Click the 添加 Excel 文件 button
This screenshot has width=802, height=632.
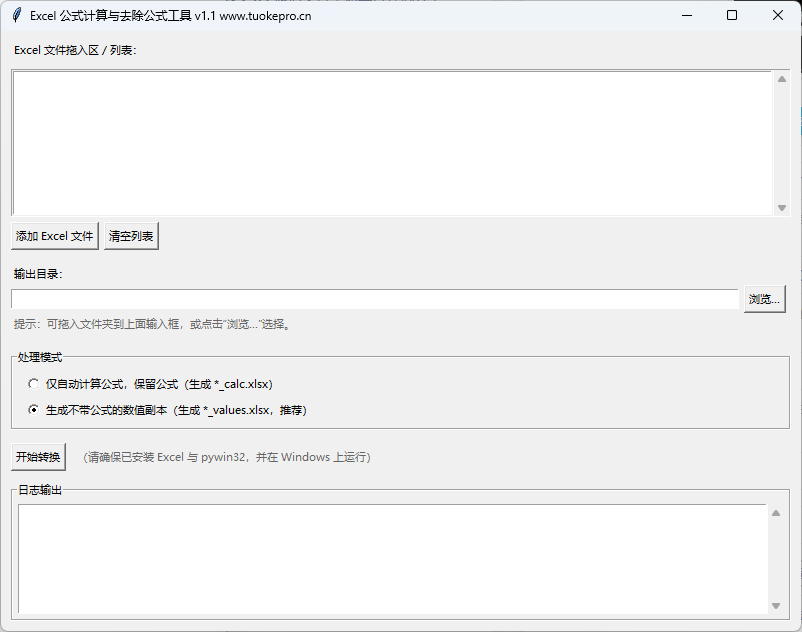(55, 236)
